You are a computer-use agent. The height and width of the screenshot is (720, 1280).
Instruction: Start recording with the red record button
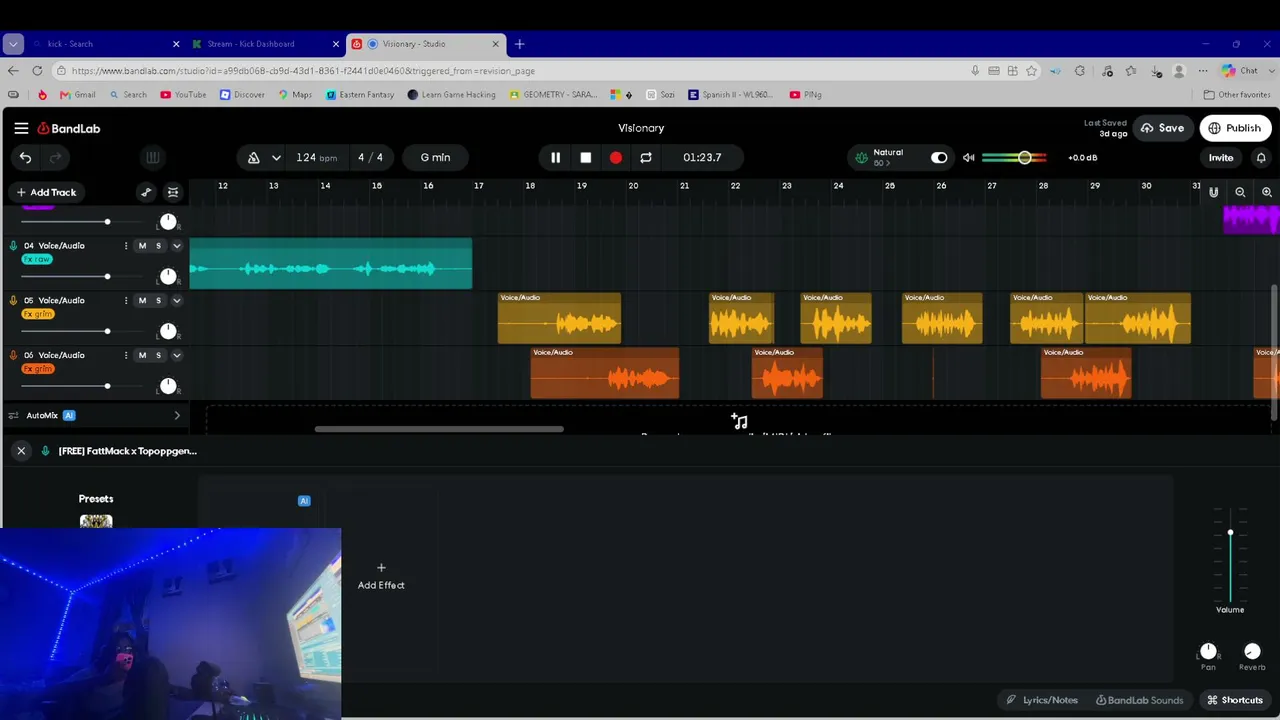(616, 157)
